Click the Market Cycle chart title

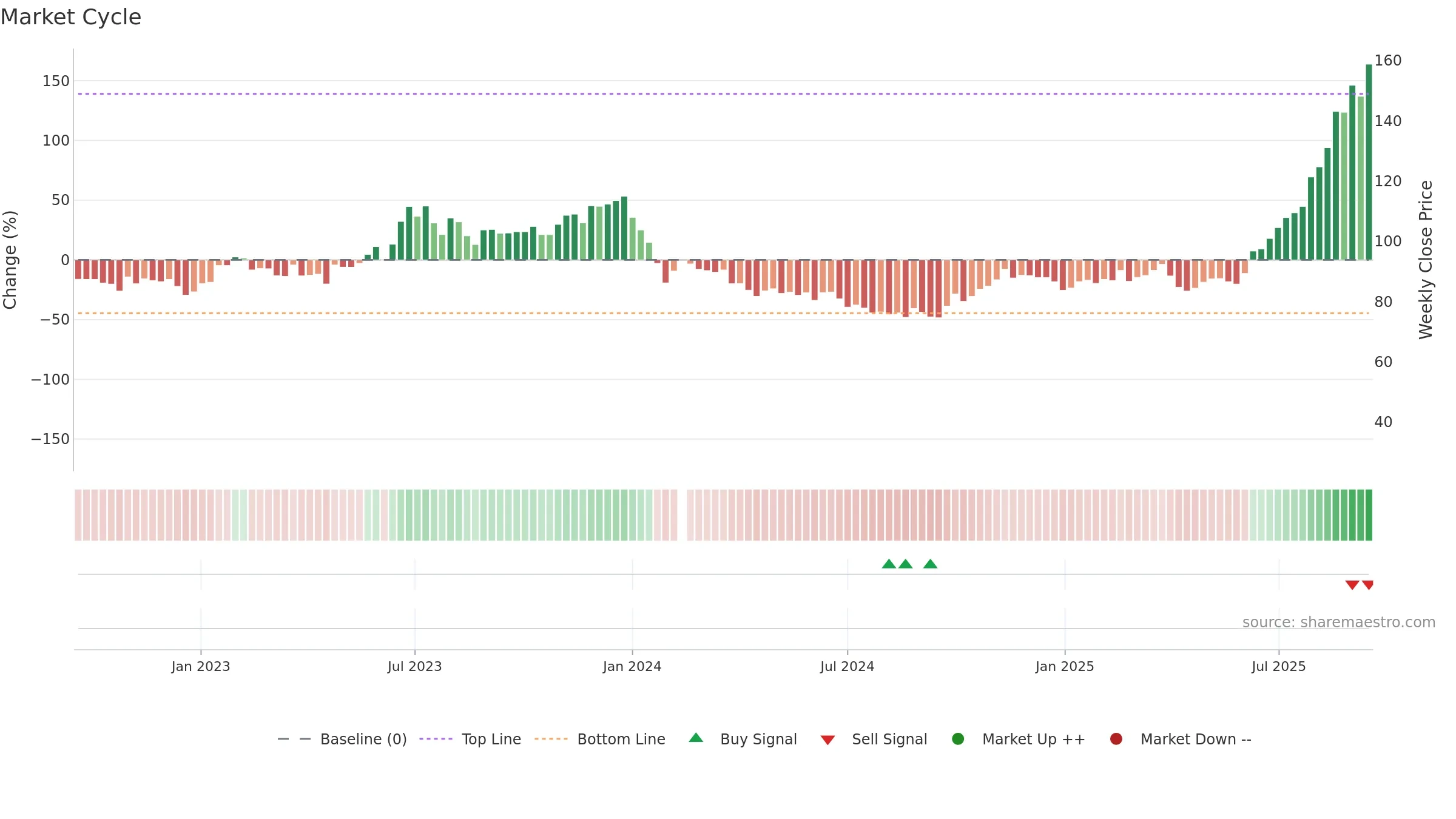71,17
